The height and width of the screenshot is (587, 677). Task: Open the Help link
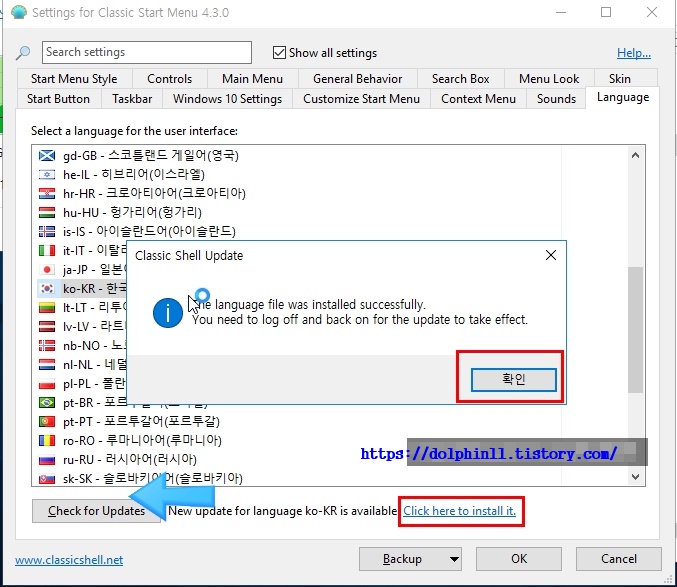pyautogui.click(x=633, y=53)
